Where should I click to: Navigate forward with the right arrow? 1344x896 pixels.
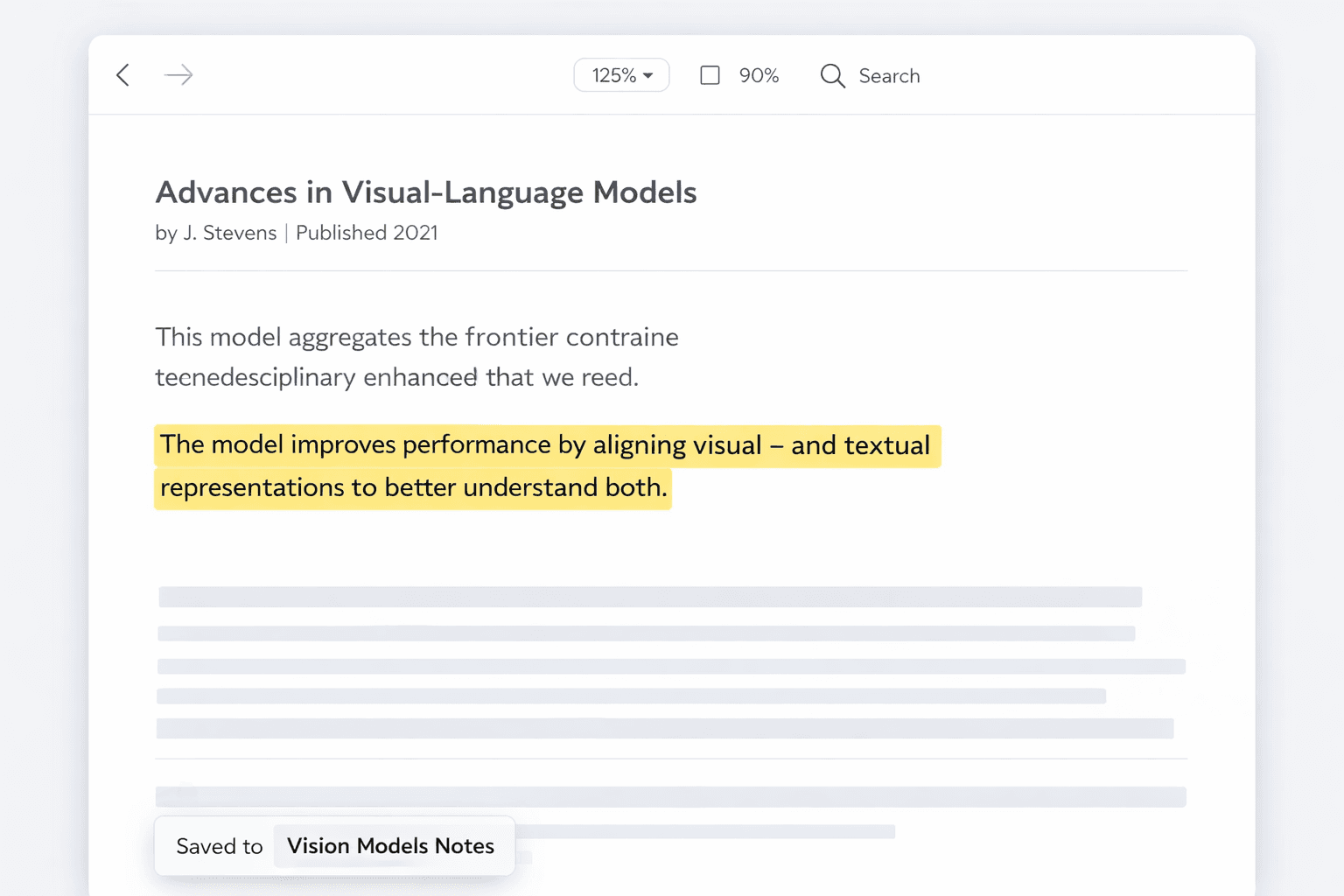pos(178,75)
